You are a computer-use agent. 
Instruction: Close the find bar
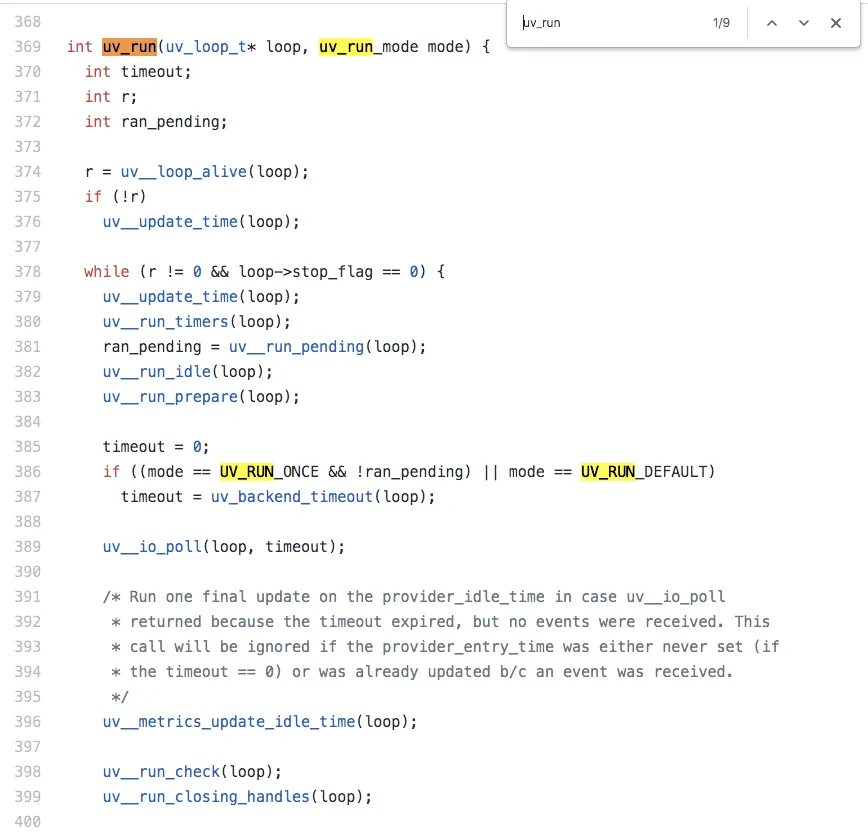tap(835, 23)
